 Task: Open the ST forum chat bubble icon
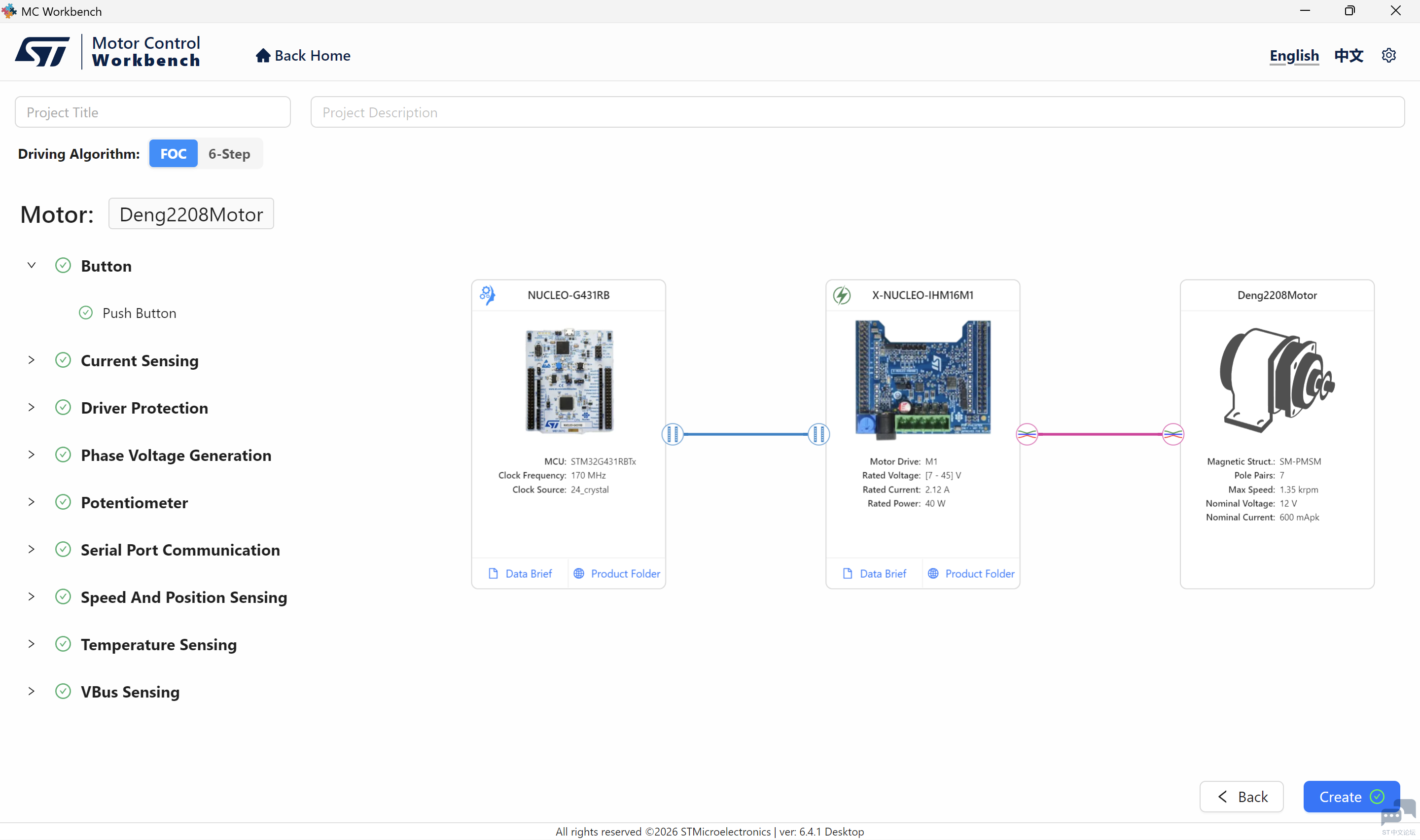(x=1398, y=814)
